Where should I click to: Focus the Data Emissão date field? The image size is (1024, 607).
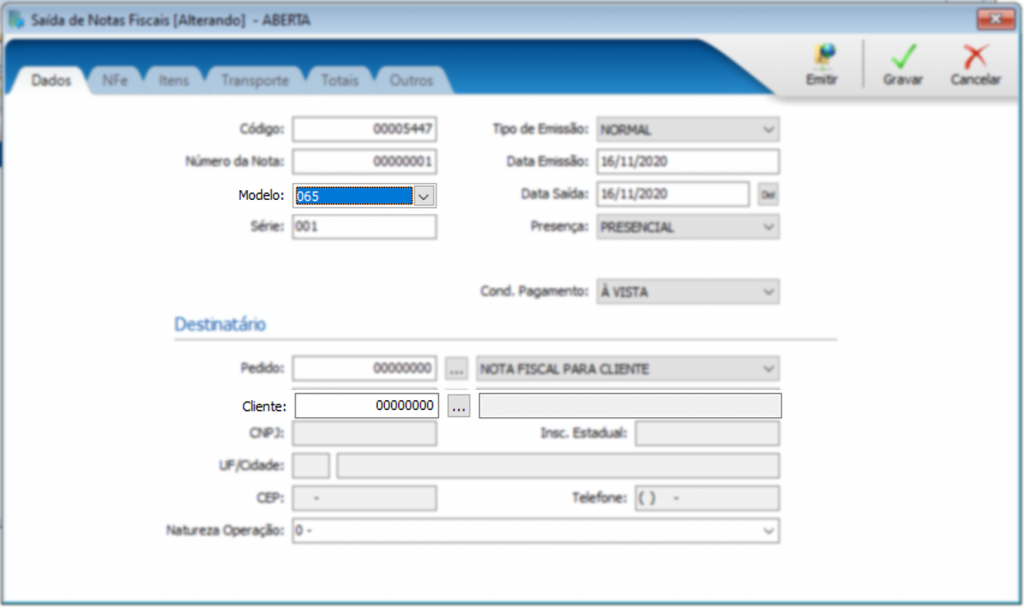686,162
